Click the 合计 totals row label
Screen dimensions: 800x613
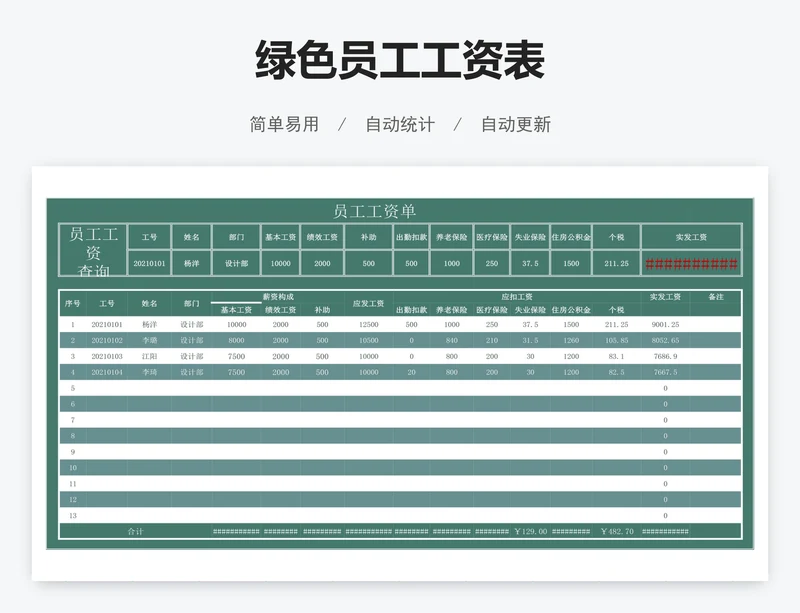(x=135, y=531)
